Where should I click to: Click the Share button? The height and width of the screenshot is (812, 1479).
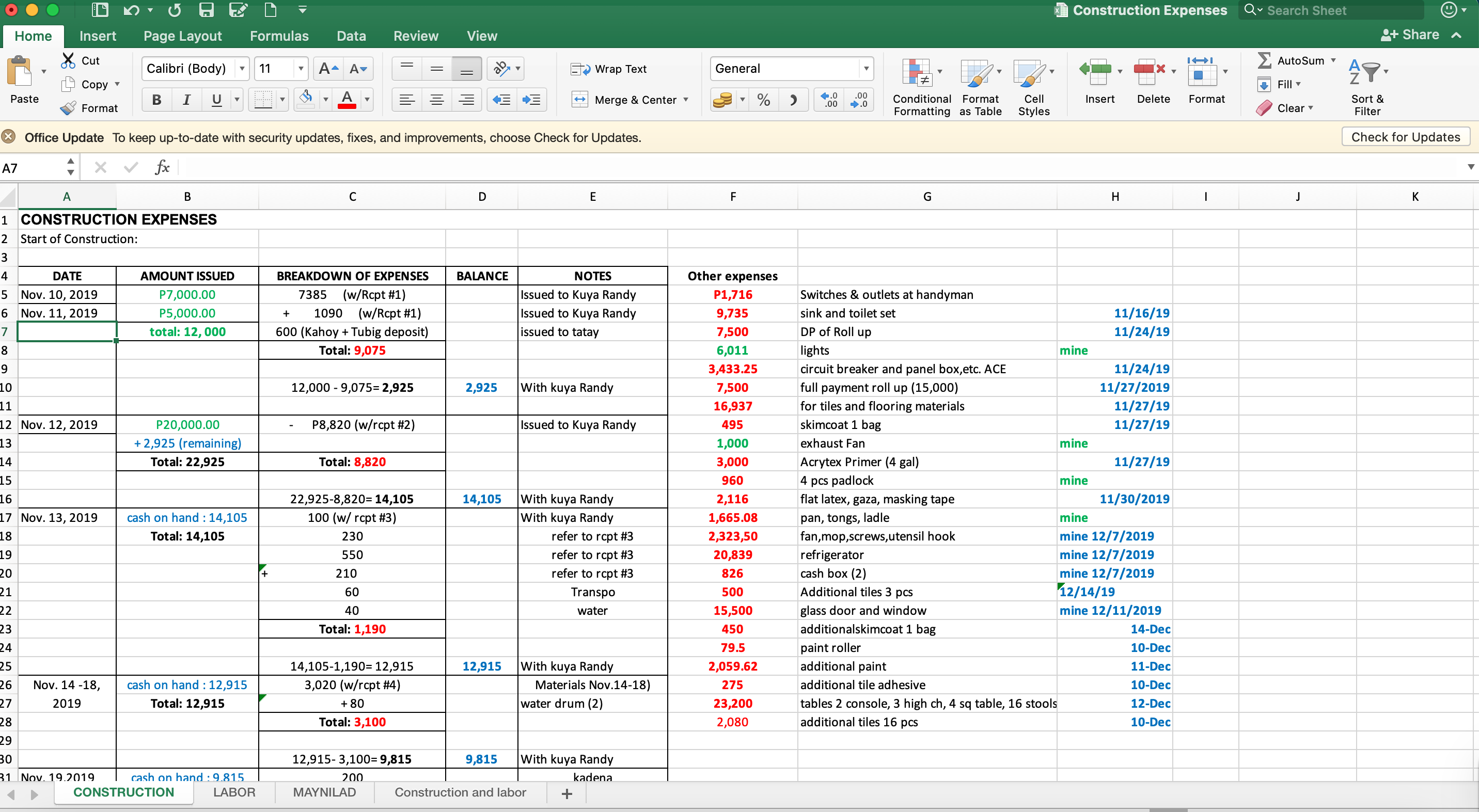[1409, 35]
